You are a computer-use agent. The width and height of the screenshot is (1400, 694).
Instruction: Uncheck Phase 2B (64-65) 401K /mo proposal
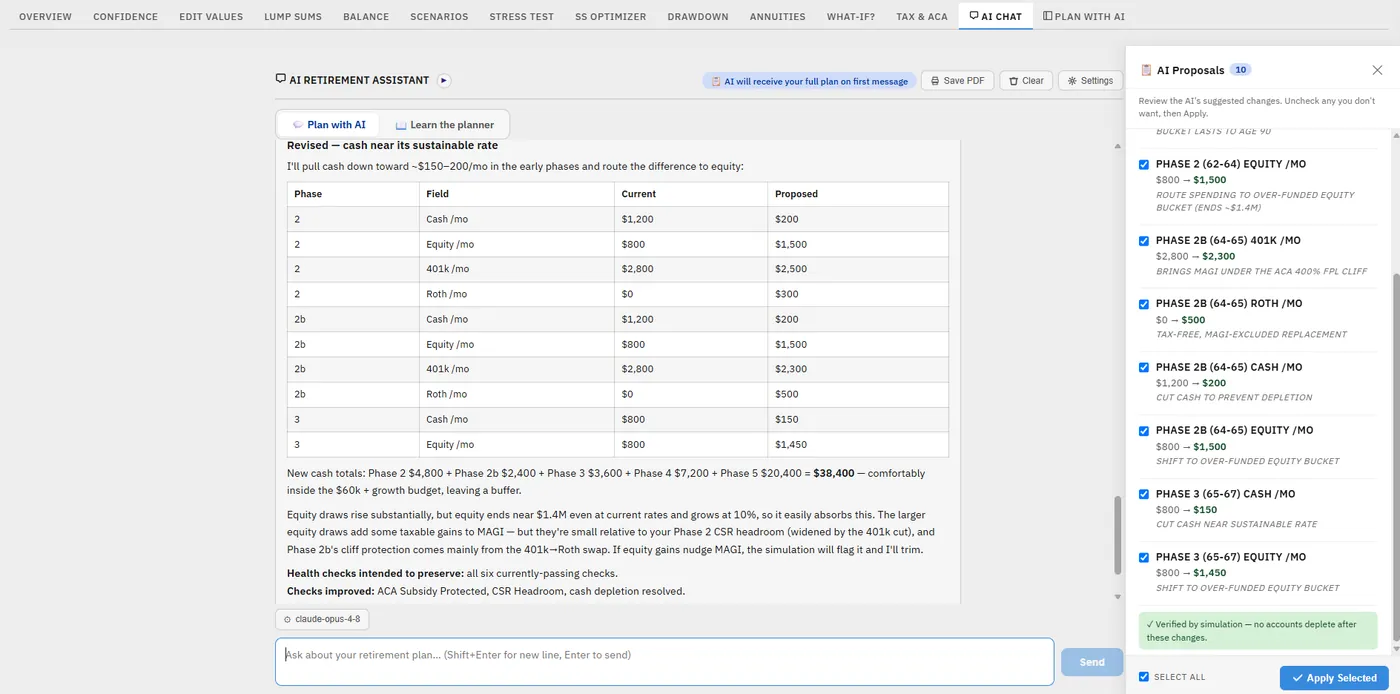pyautogui.click(x=1144, y=241)
